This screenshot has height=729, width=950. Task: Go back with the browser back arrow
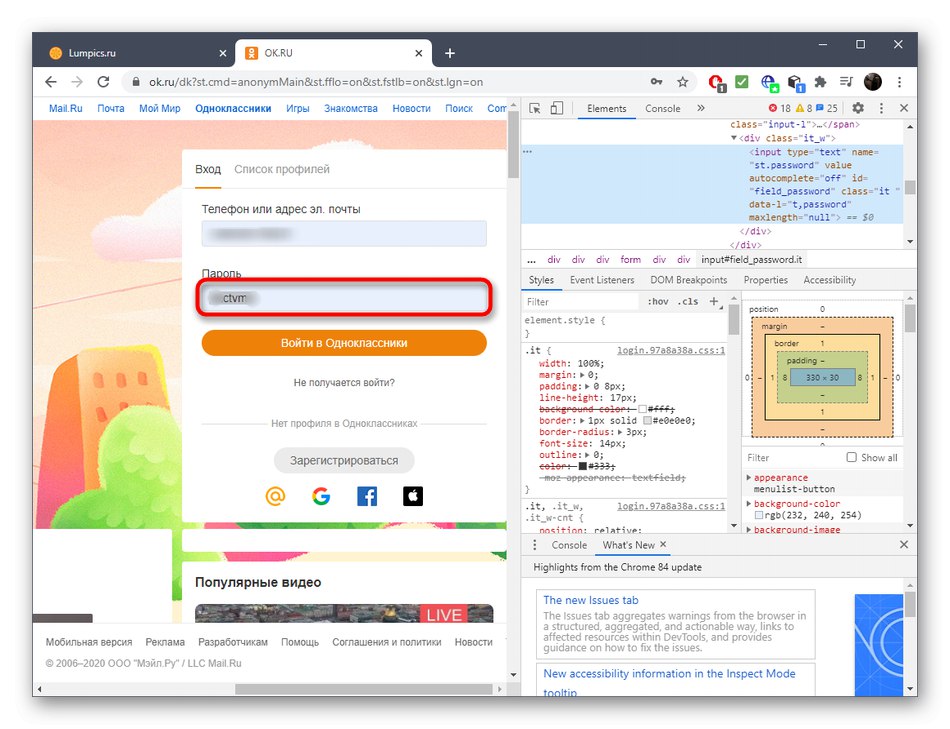tap(51, 82)
